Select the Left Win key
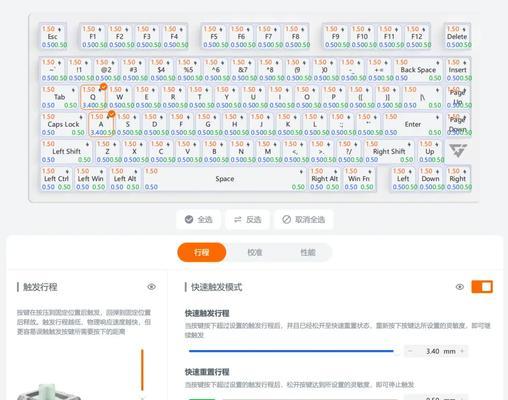 click(x=90, y=179)
